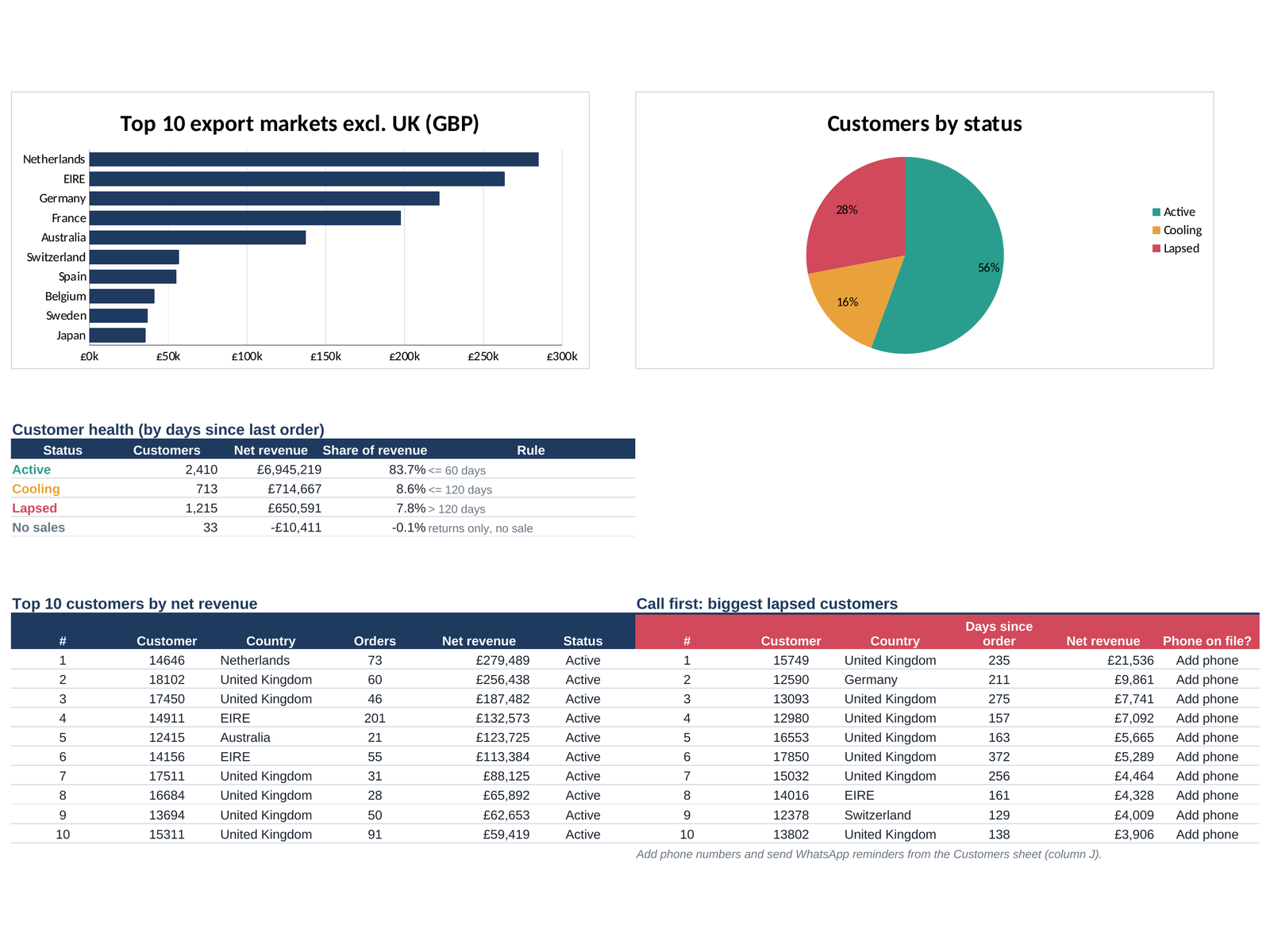The height and width of the screenshot is (952, 1270).
Task: Click the 'Customer health (by days since last order)' heading
Action: click(x=168, y=429)
